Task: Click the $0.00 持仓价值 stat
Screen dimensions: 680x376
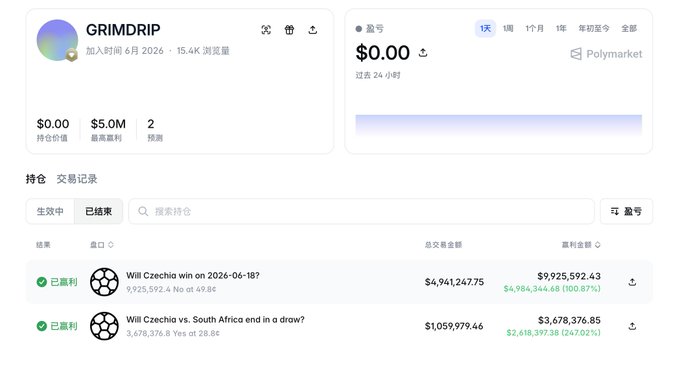Action: pos(53,130)
